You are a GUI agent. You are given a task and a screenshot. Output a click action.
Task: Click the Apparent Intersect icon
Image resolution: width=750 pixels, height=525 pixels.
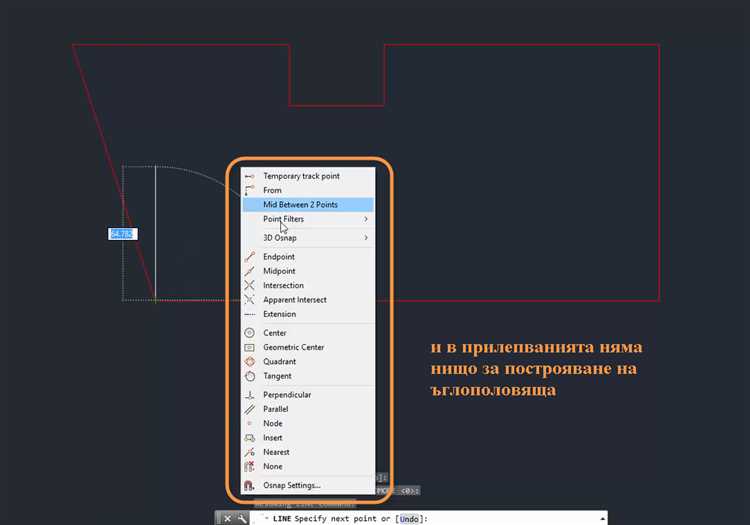[249, 300]
